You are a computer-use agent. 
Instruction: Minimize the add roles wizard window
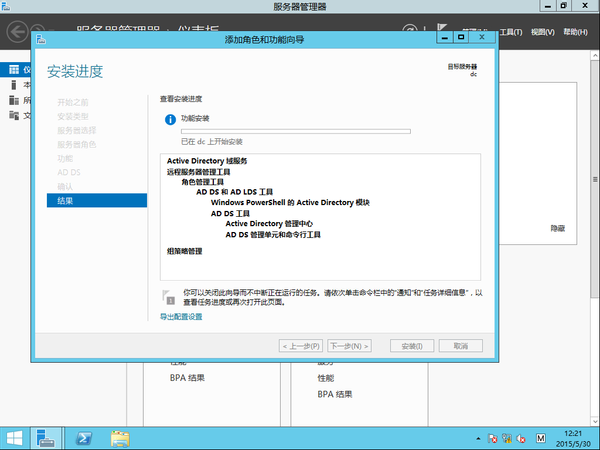pos(445,38)
